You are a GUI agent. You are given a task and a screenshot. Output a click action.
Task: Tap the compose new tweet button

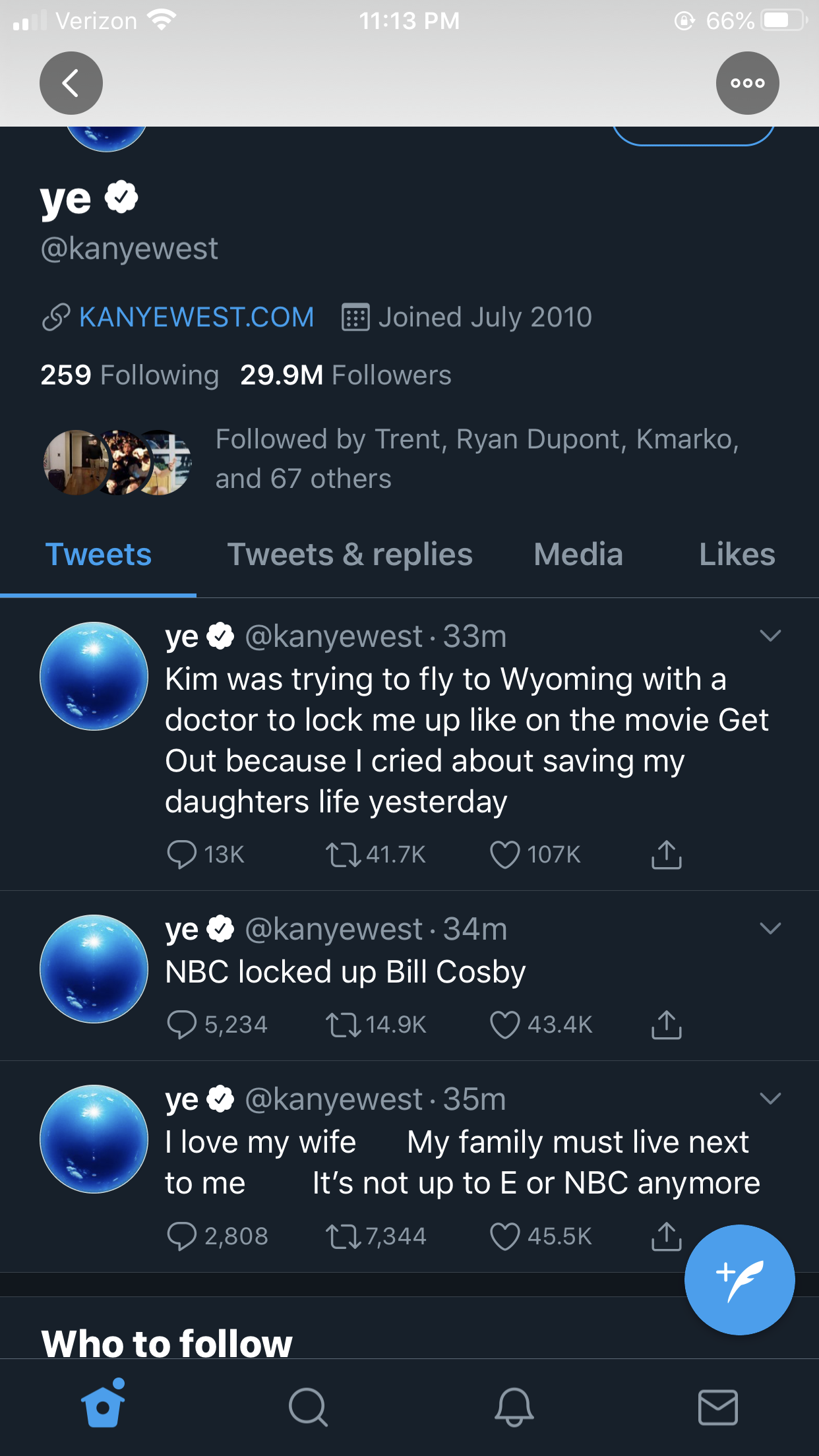(x=739, y=1279)
